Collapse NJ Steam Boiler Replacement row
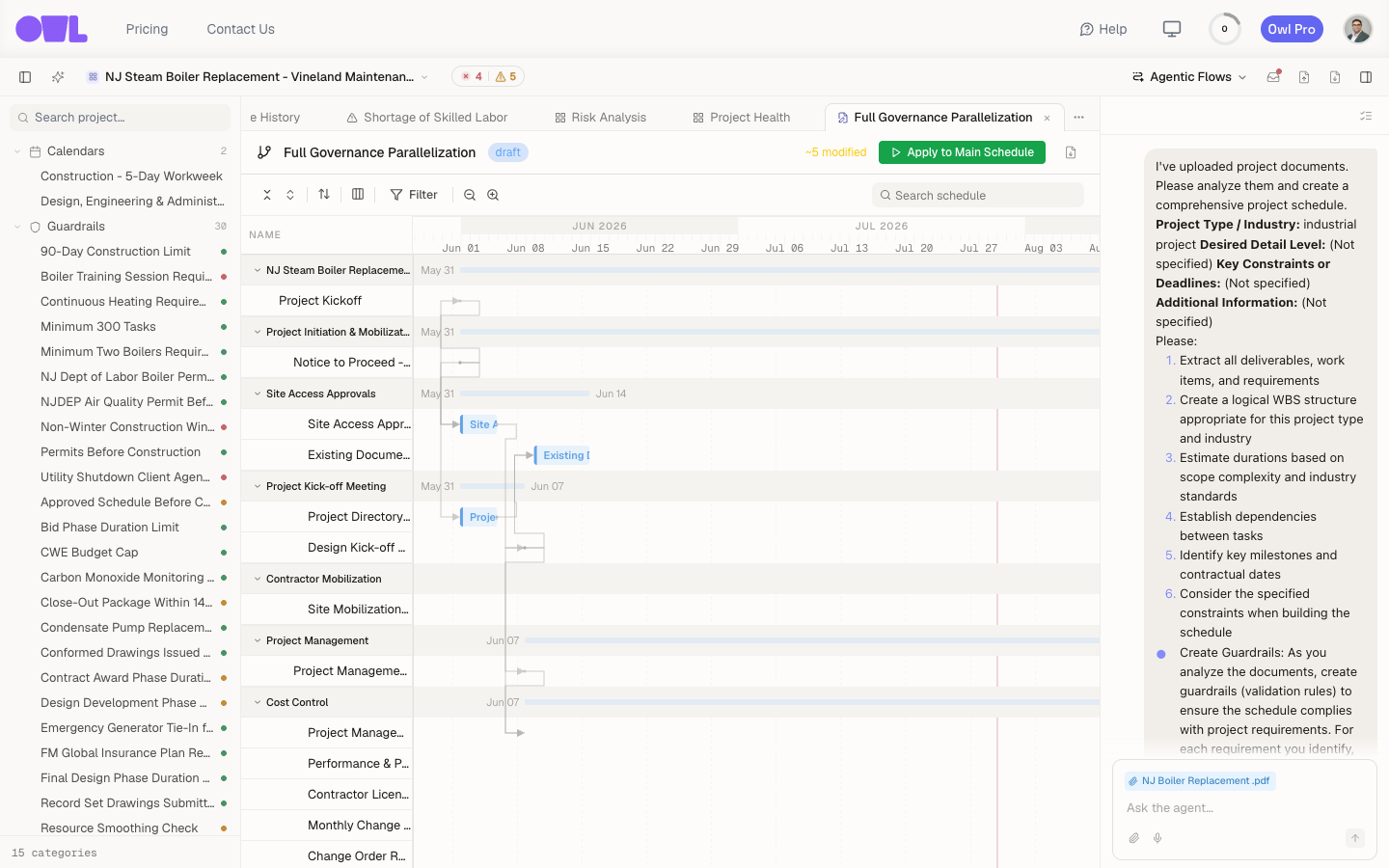Screen dimensions: 1389x868 pyautogui.click(x=258, y=270)
